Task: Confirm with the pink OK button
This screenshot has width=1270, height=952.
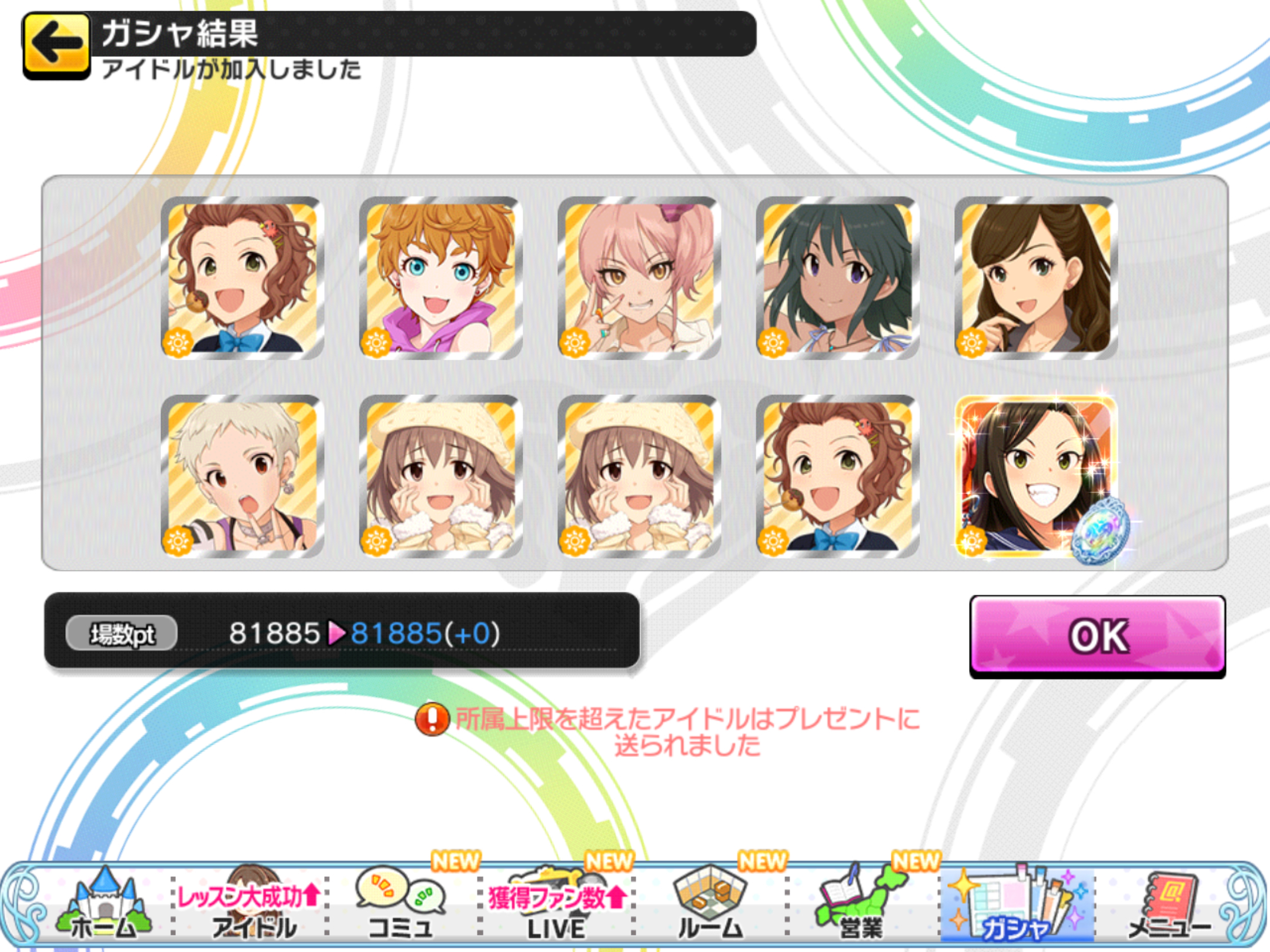Action: click(x=1098, y=636)
